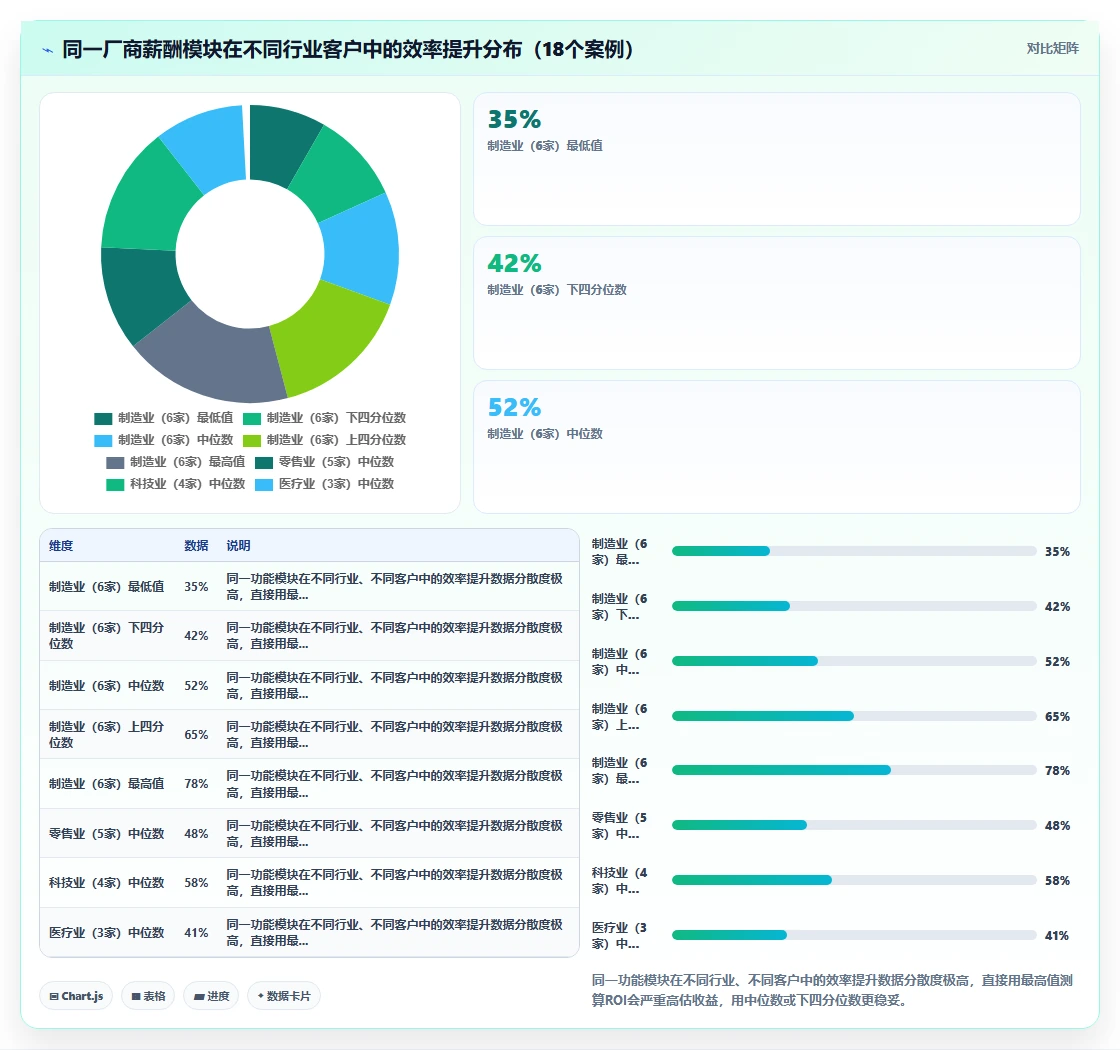Click the 零售业（5 家）中... bar label
This screenshot has width=1120, height=1050.
[x=619, y=826]
